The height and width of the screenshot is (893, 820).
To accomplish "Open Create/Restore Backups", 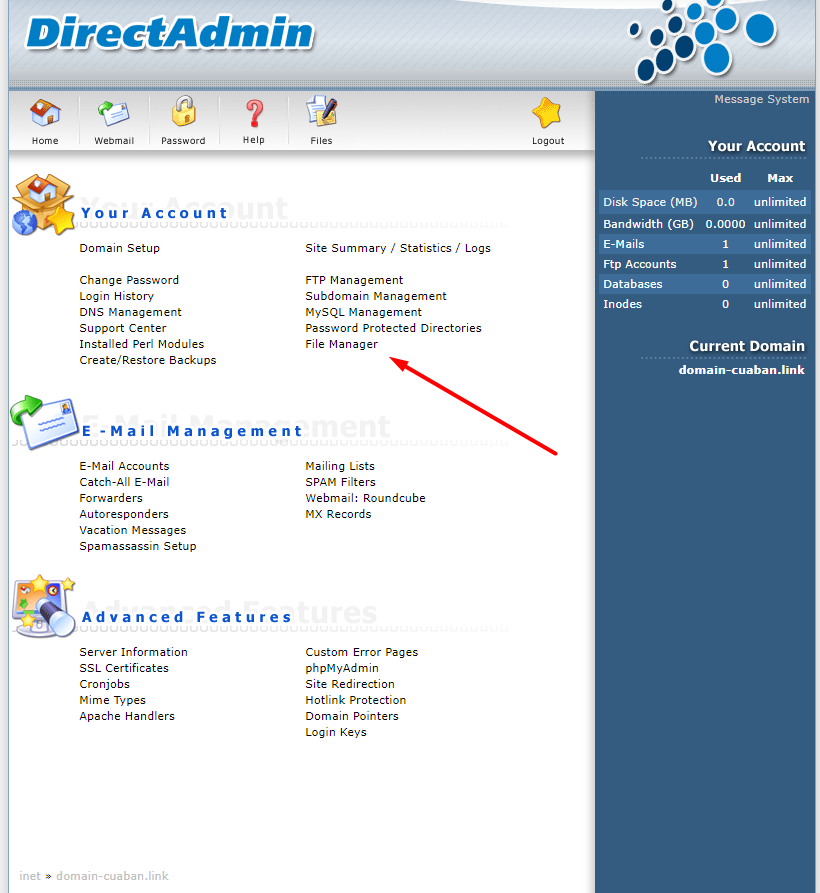I will pos(148,360).
